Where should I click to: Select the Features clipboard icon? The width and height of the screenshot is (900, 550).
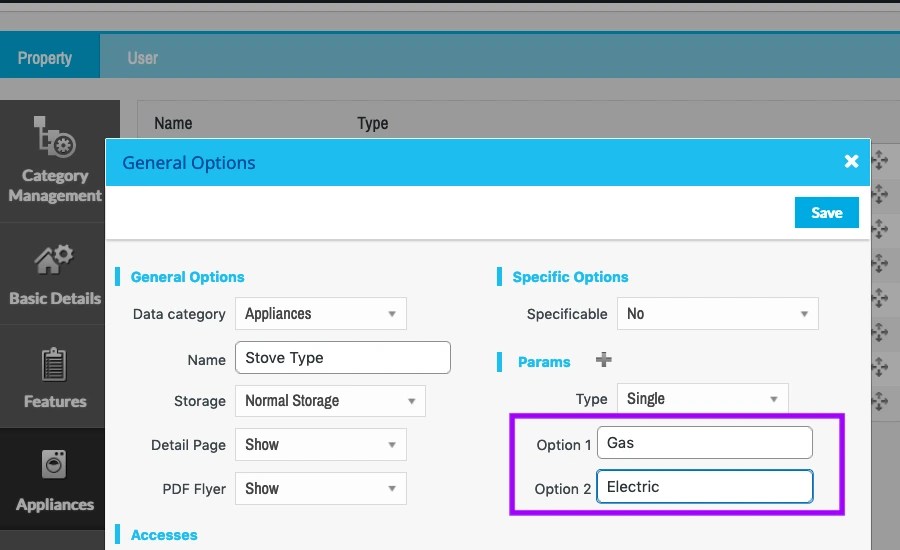tap(54, 366)
